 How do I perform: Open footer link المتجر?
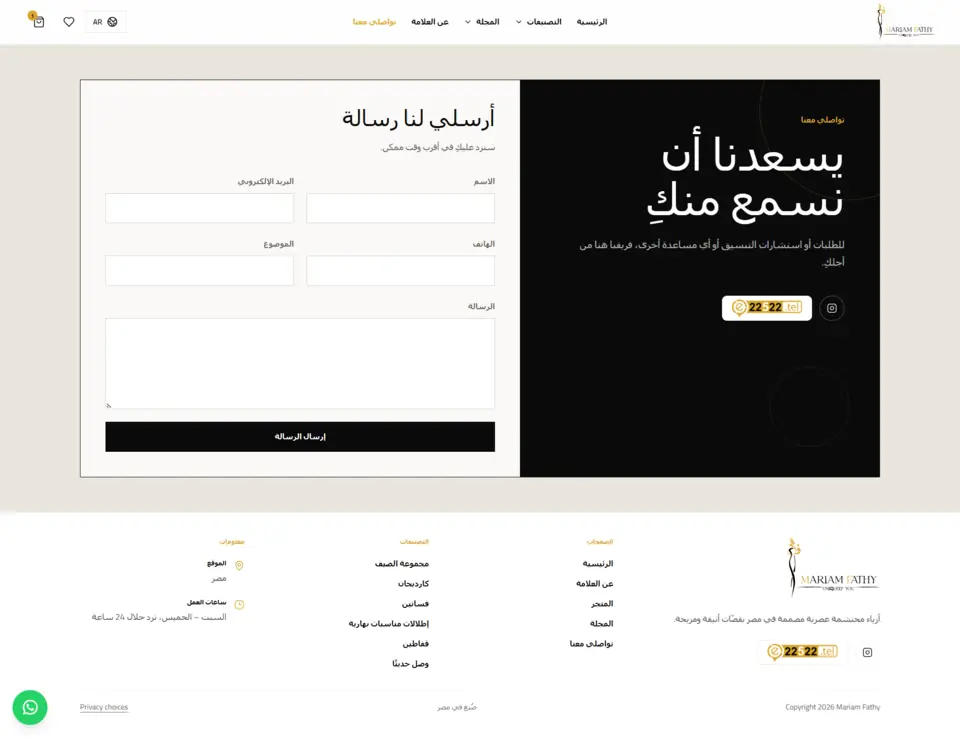[x=602, y=604]
